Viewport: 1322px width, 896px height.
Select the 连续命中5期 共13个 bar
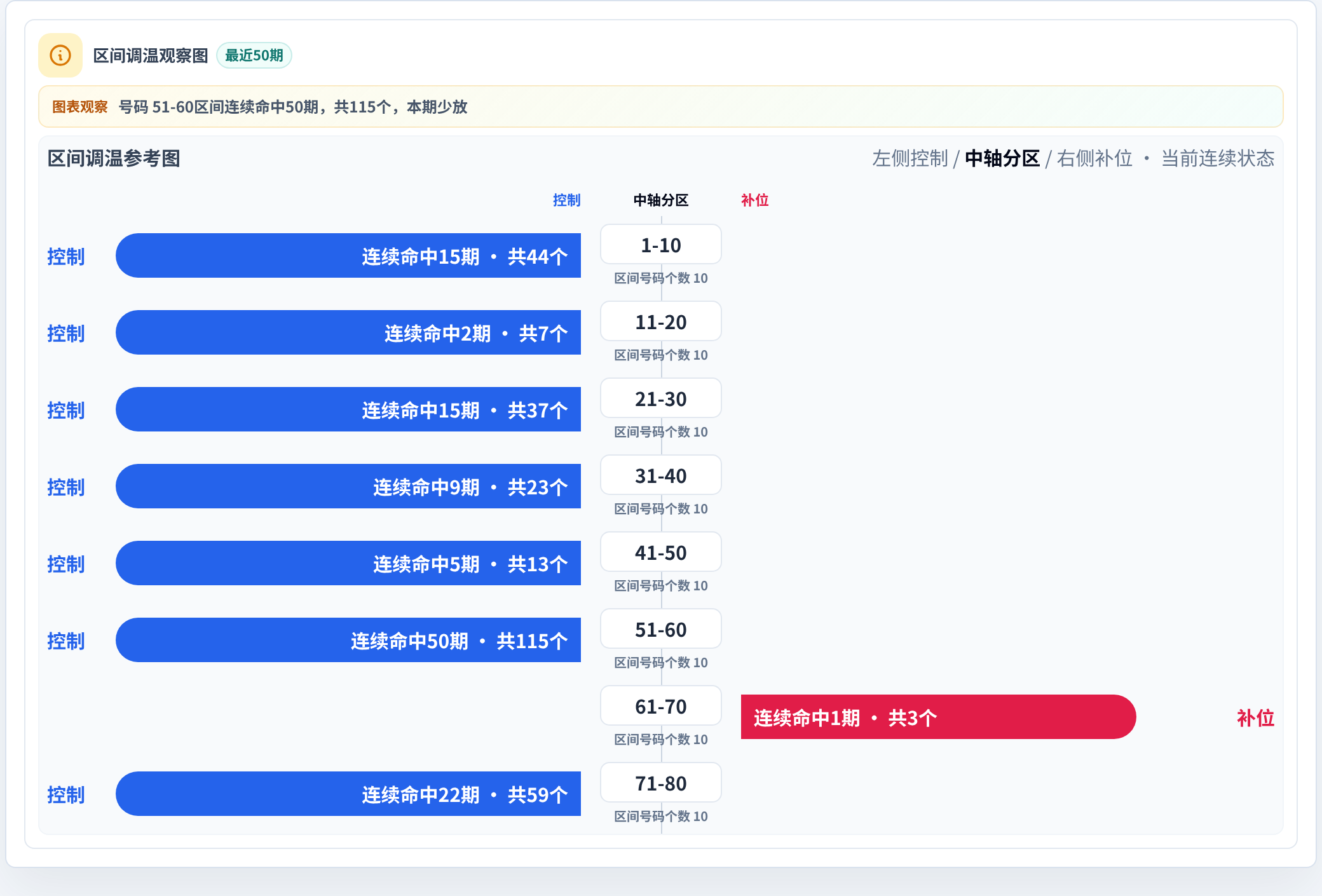[x=348, y=563]
